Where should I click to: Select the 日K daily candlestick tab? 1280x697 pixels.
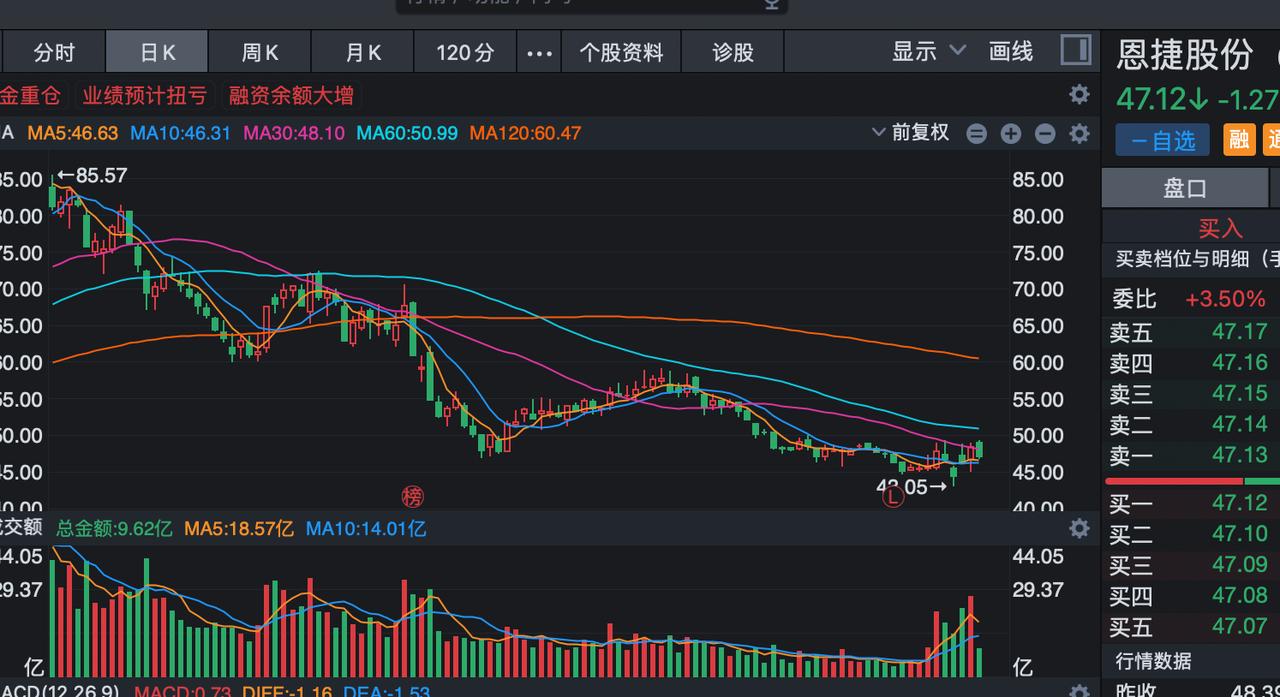(x=158, y=52)
